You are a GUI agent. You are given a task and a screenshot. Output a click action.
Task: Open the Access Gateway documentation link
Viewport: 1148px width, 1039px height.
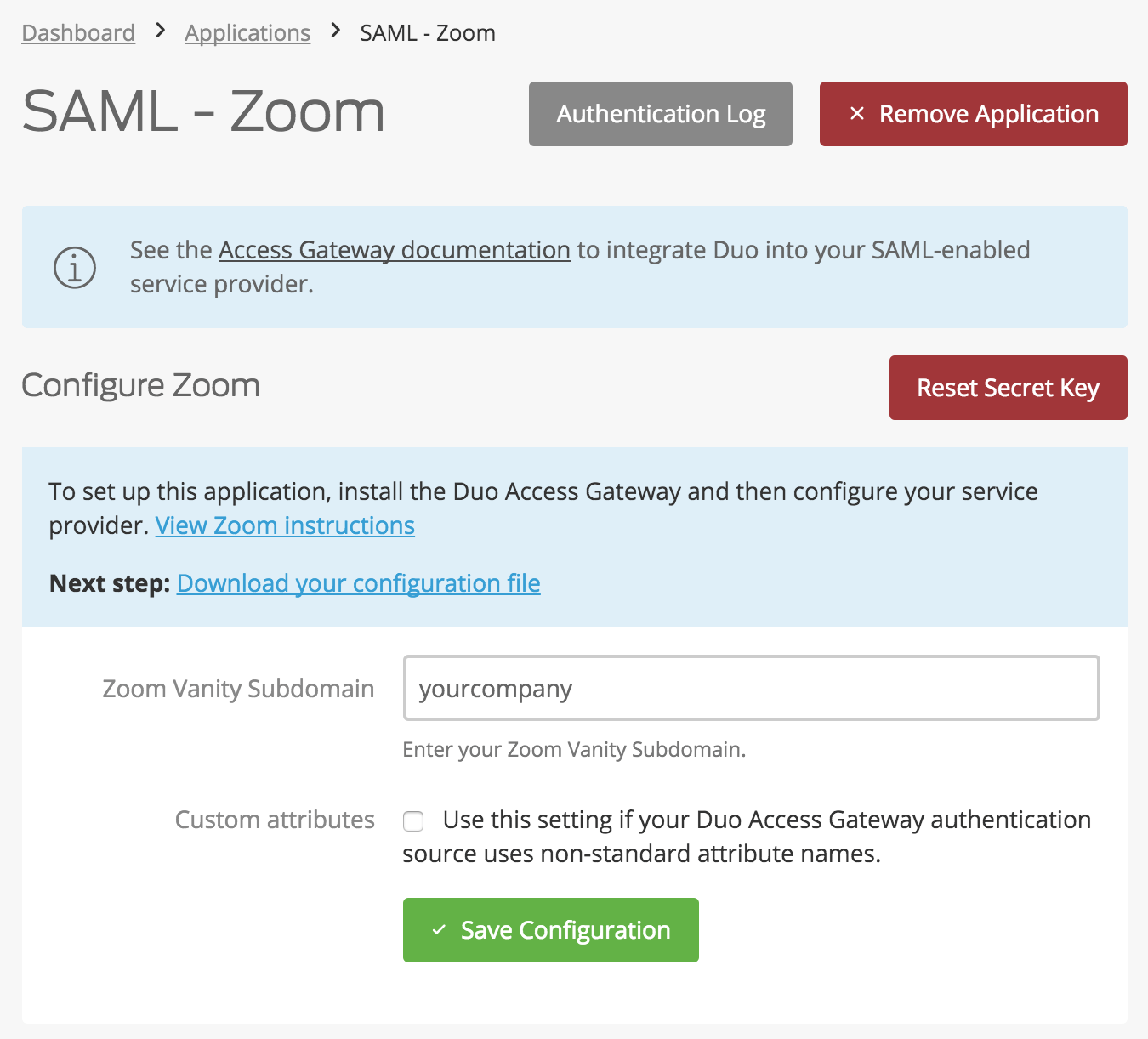393,250
